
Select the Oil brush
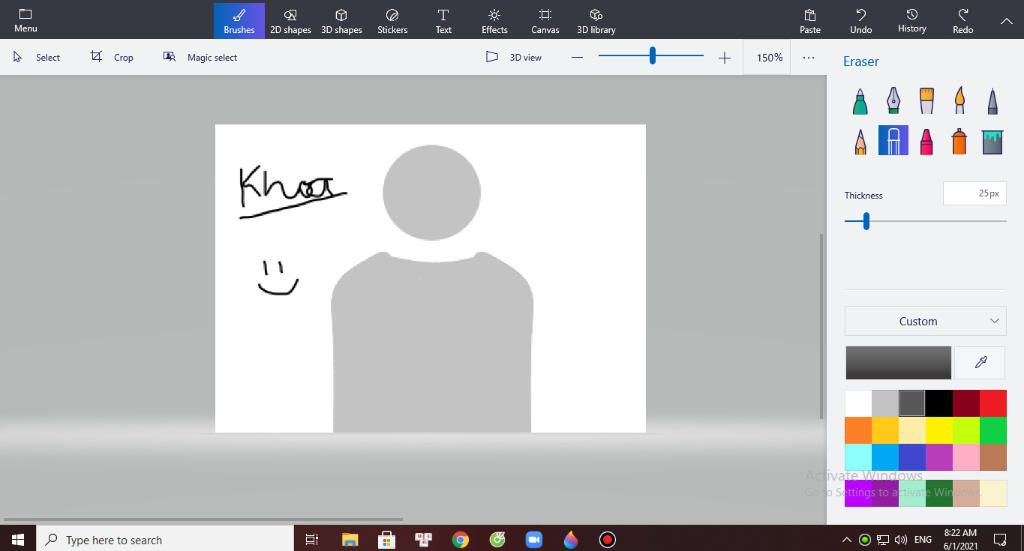click(x=926, y=102)
